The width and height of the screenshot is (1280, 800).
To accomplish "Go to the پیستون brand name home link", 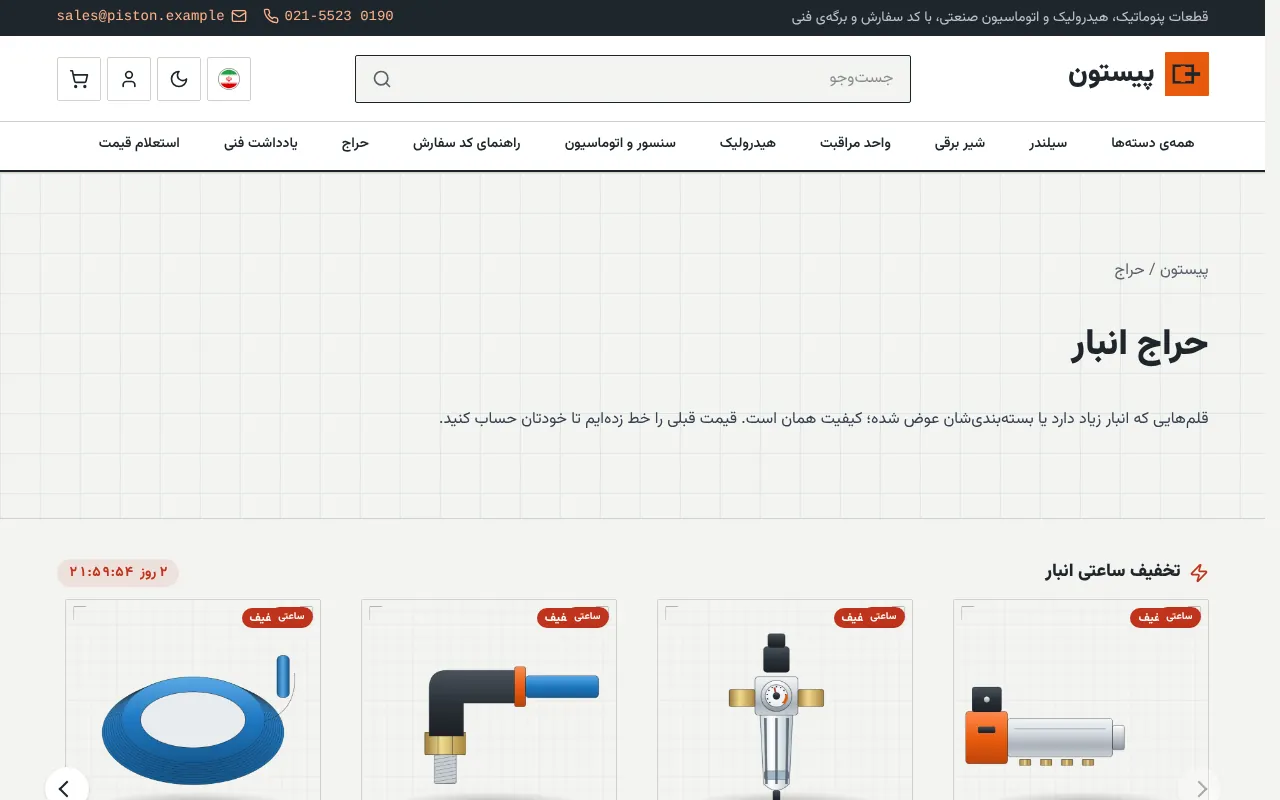I will click(1111, 75).
